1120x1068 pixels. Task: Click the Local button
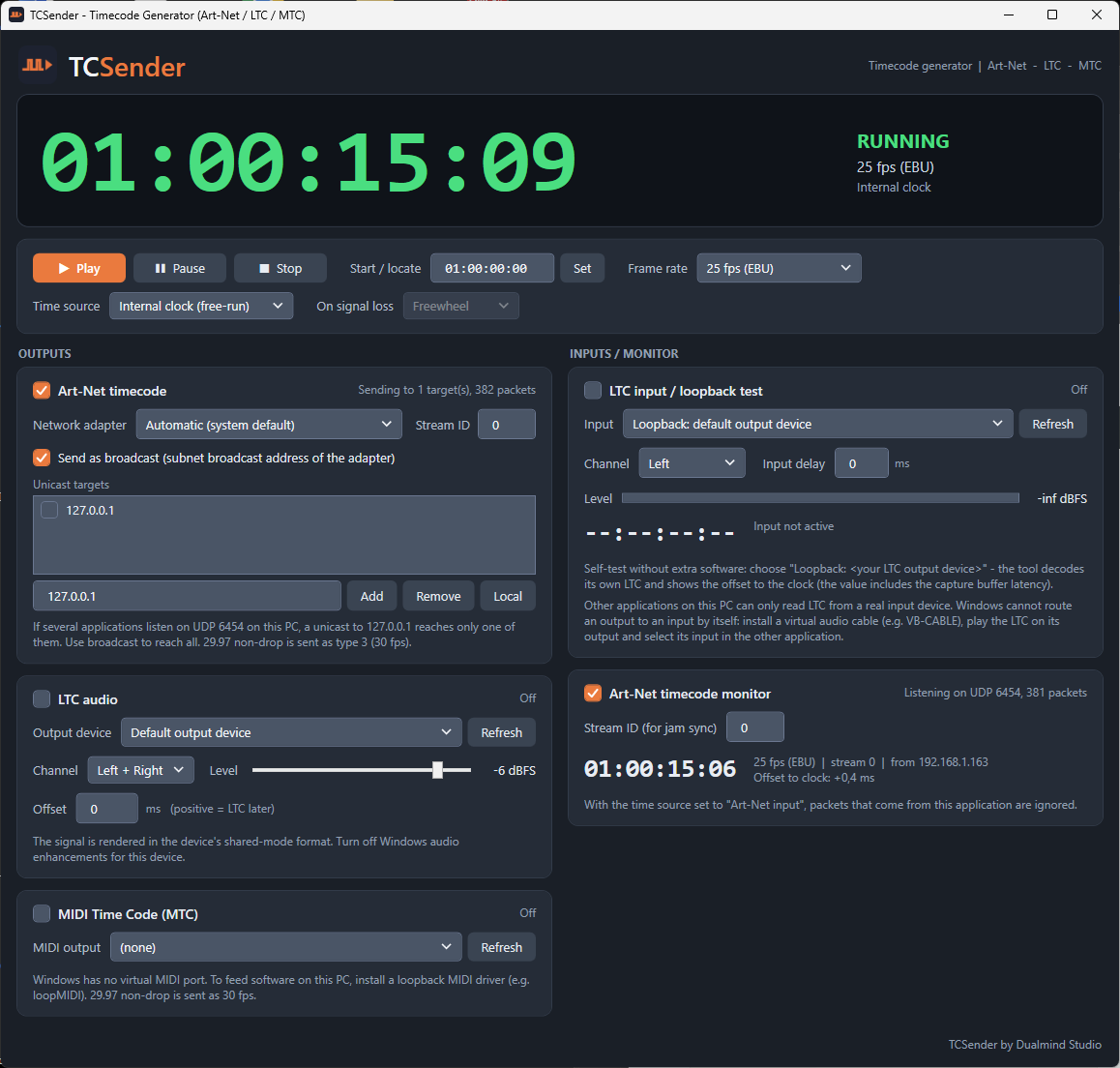coord(508,596)
